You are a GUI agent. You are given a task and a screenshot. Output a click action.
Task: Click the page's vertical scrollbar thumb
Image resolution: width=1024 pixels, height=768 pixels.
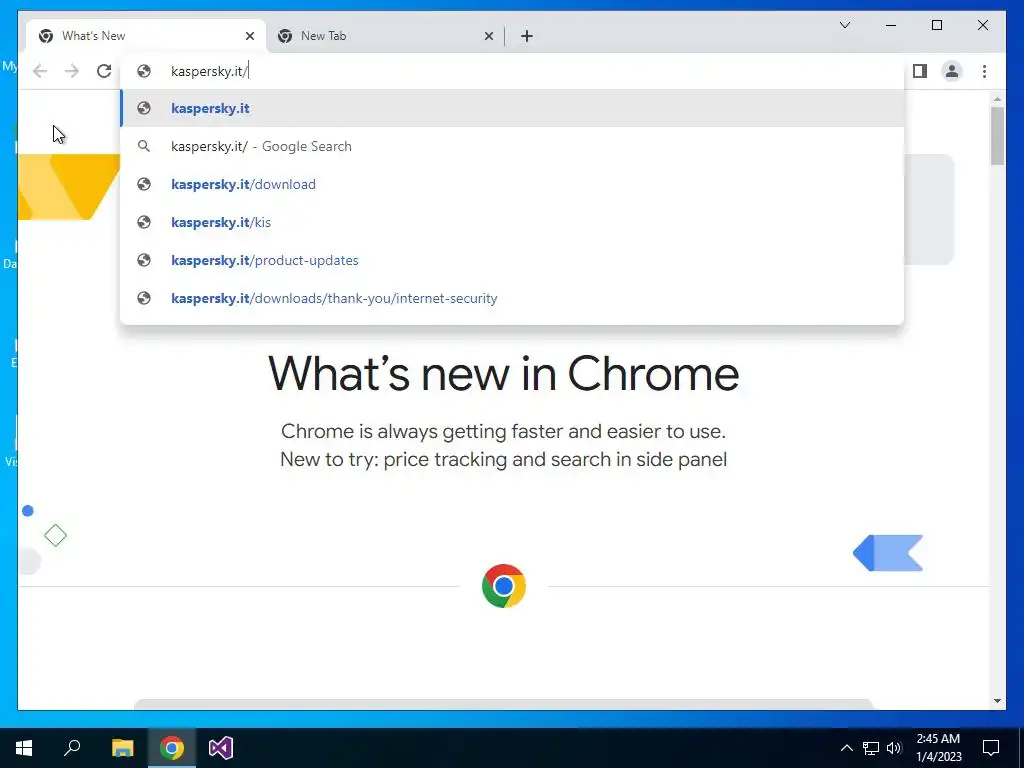[997, 136]
